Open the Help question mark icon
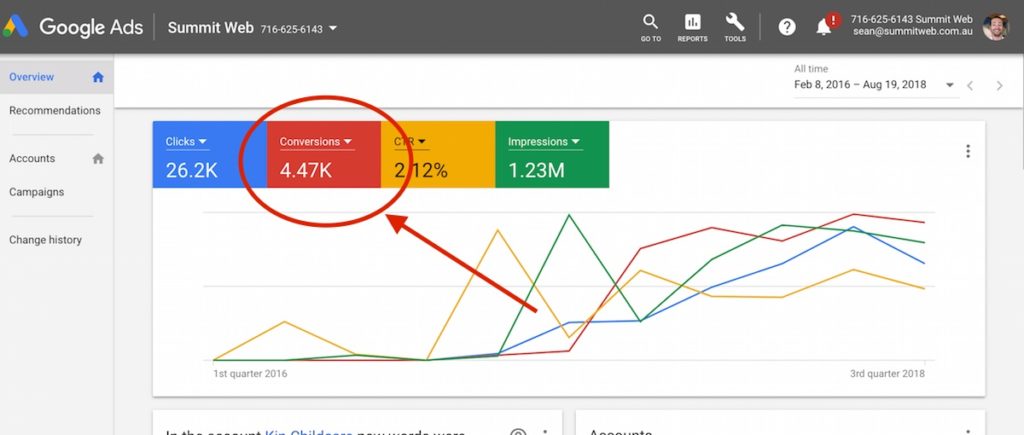 point(787,27)
